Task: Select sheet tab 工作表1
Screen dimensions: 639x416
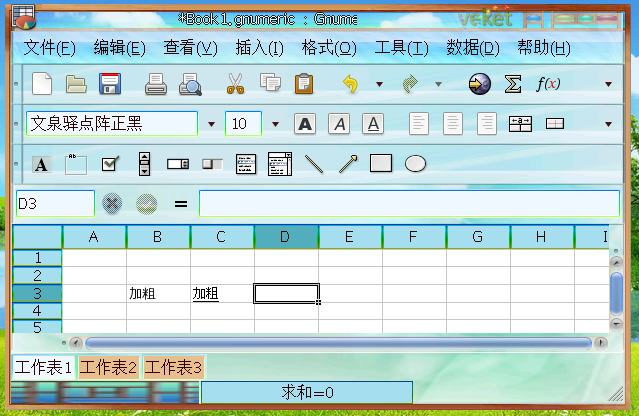Action: click(44, 367)
